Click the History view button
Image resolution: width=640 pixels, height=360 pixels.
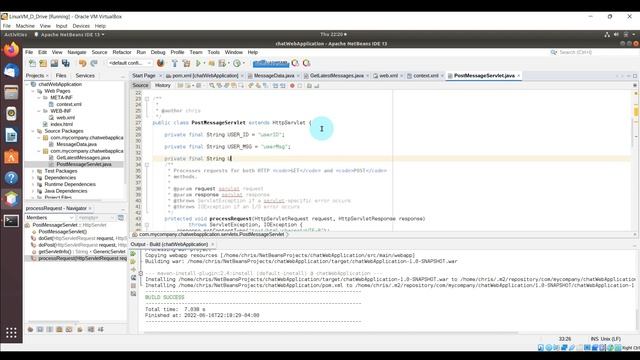coord(162,85)
